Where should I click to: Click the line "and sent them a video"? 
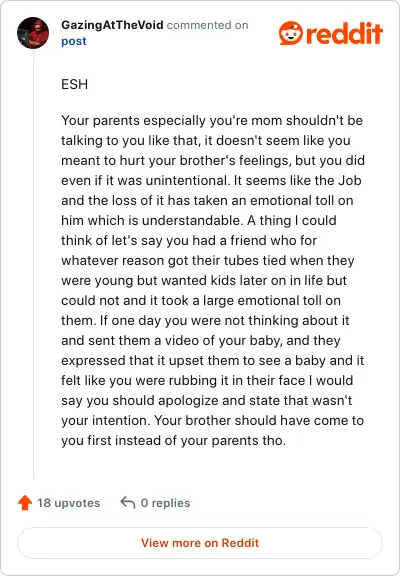pyautogui.click(x=201, y=340)
